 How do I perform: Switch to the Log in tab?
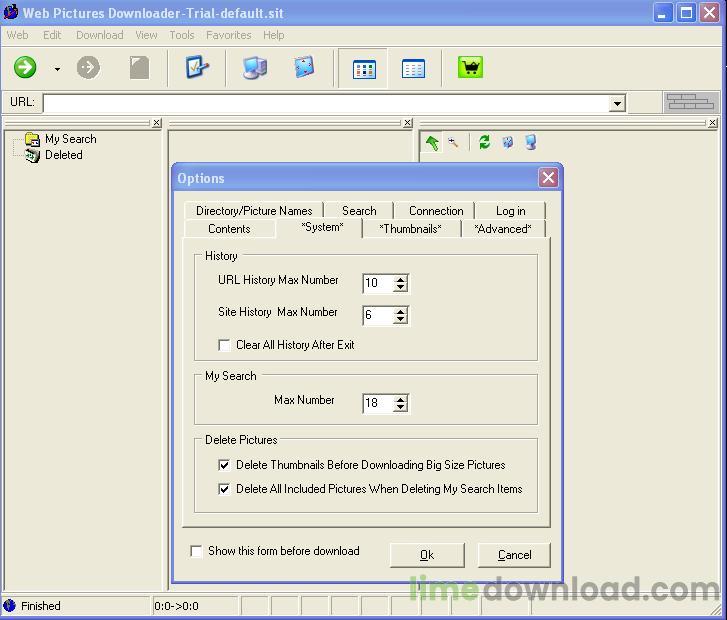point(510,211)
